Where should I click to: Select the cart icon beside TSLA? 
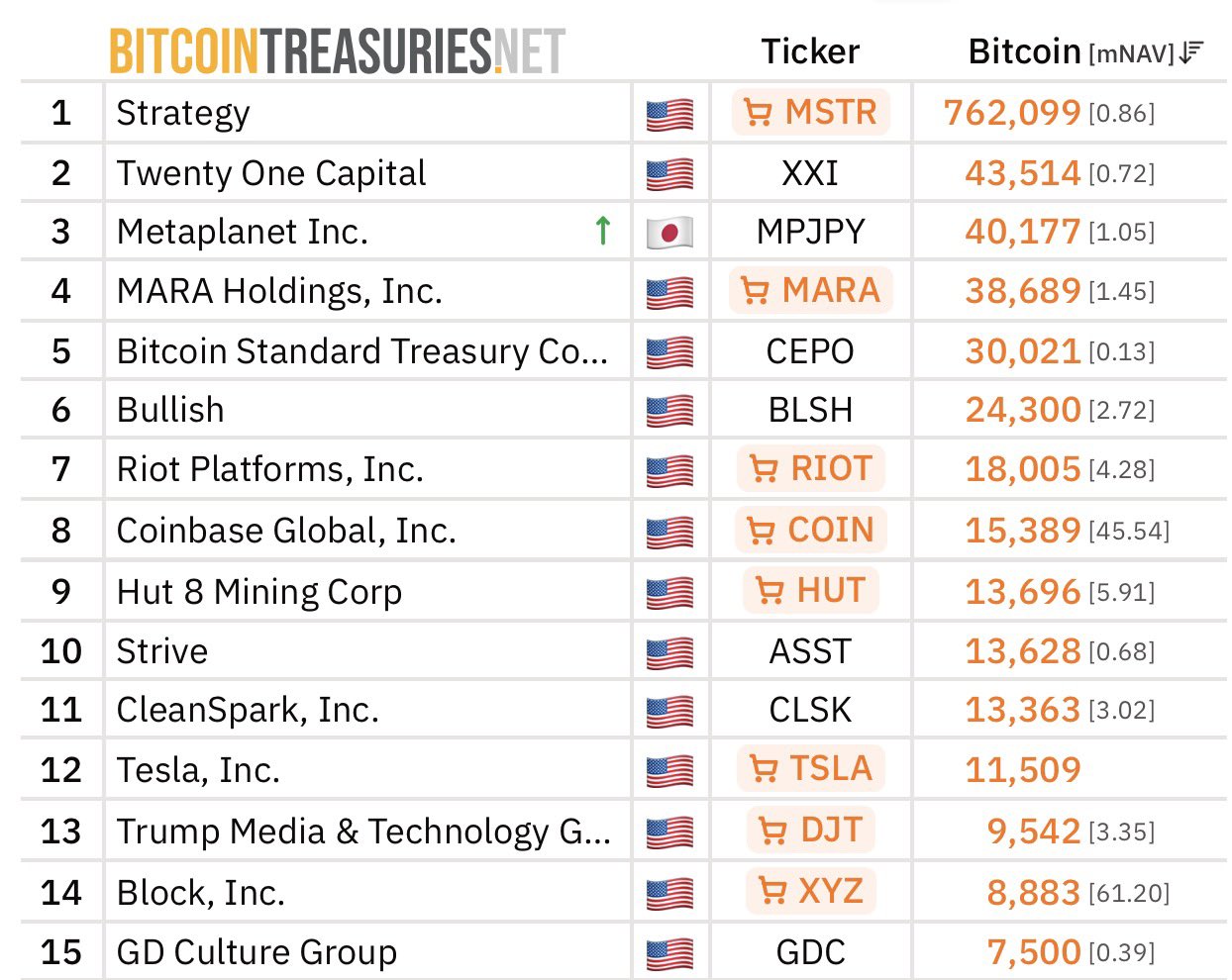763,767
